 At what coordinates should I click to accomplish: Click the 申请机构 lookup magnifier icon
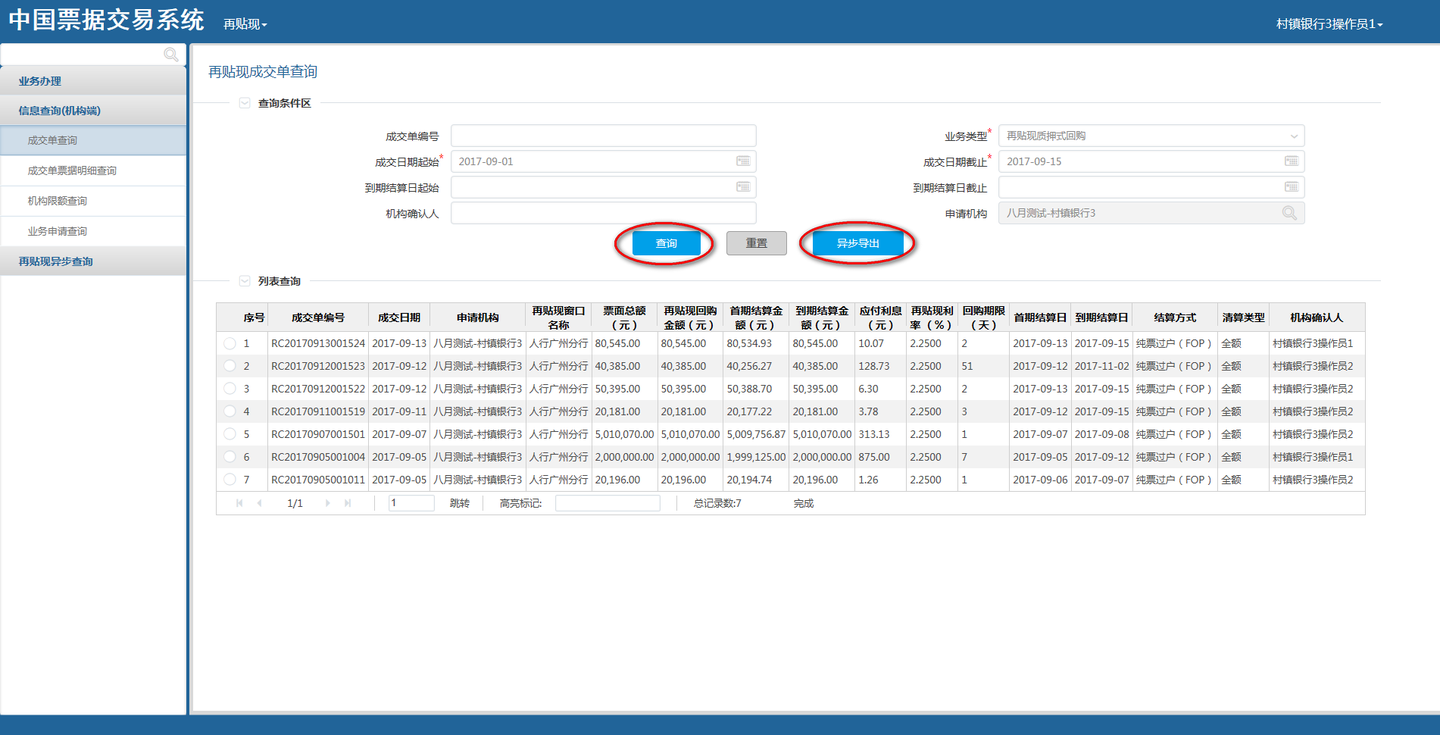[1290, 213]
